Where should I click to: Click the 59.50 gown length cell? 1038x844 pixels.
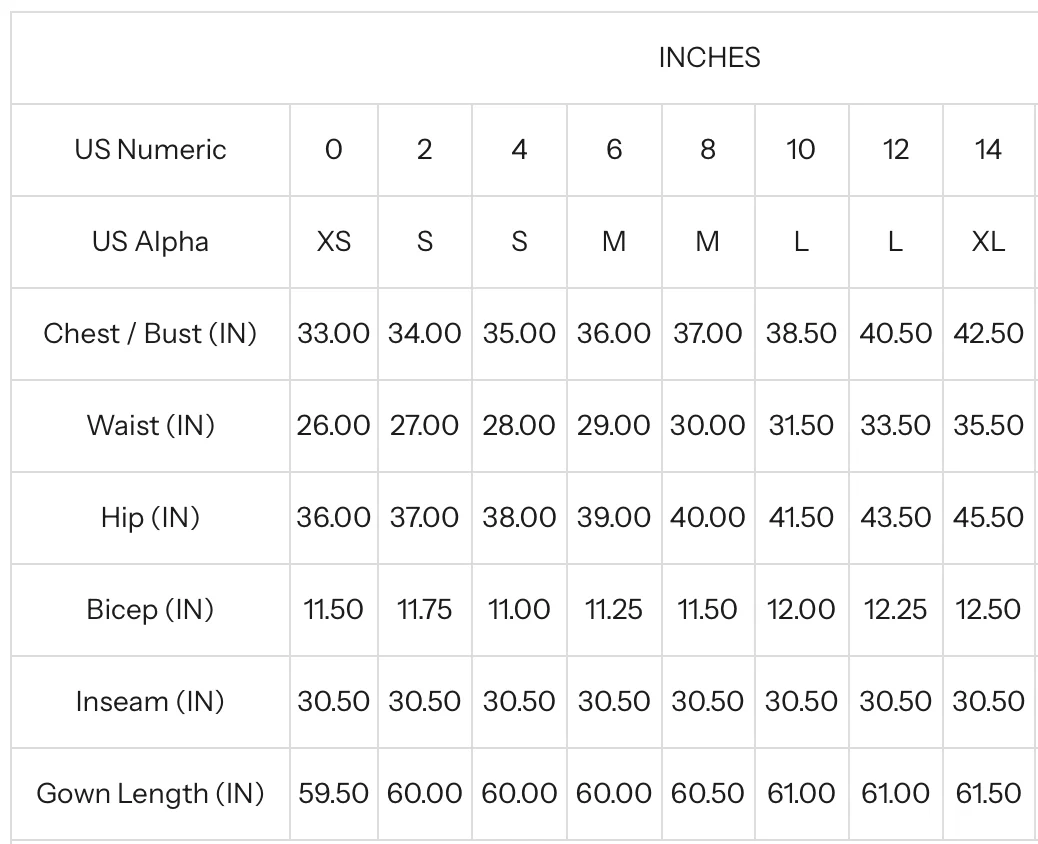click(333, 794)
